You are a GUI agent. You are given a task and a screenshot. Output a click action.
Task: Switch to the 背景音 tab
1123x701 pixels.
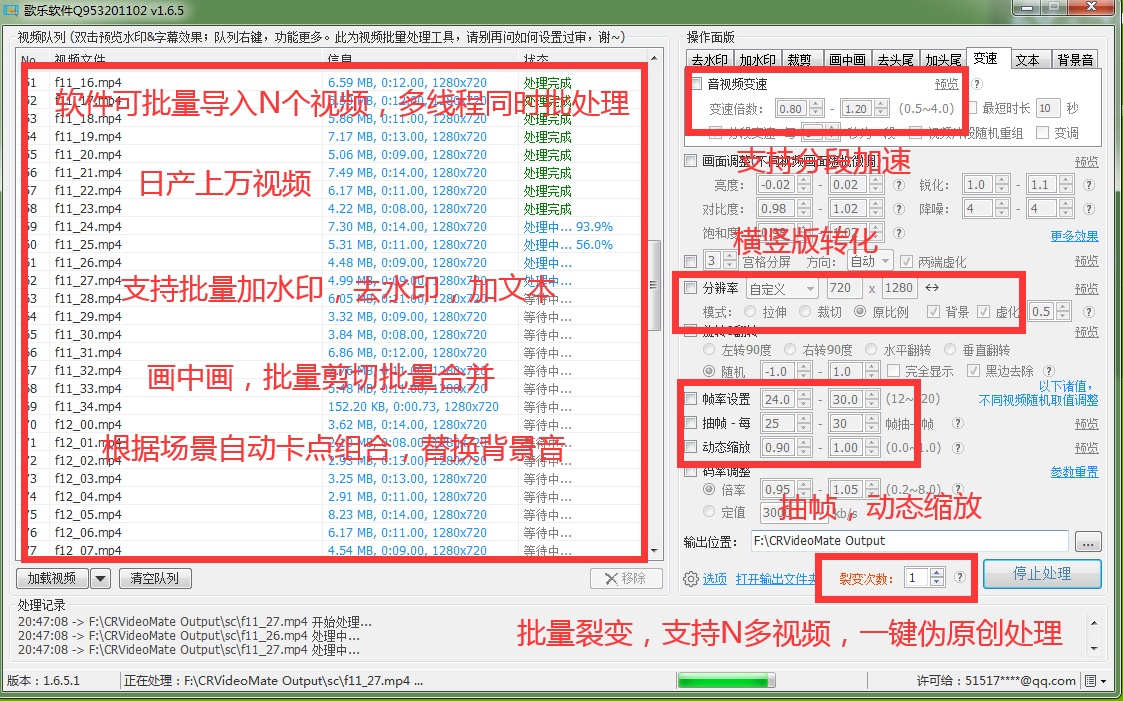click(x=1075, y=59)
